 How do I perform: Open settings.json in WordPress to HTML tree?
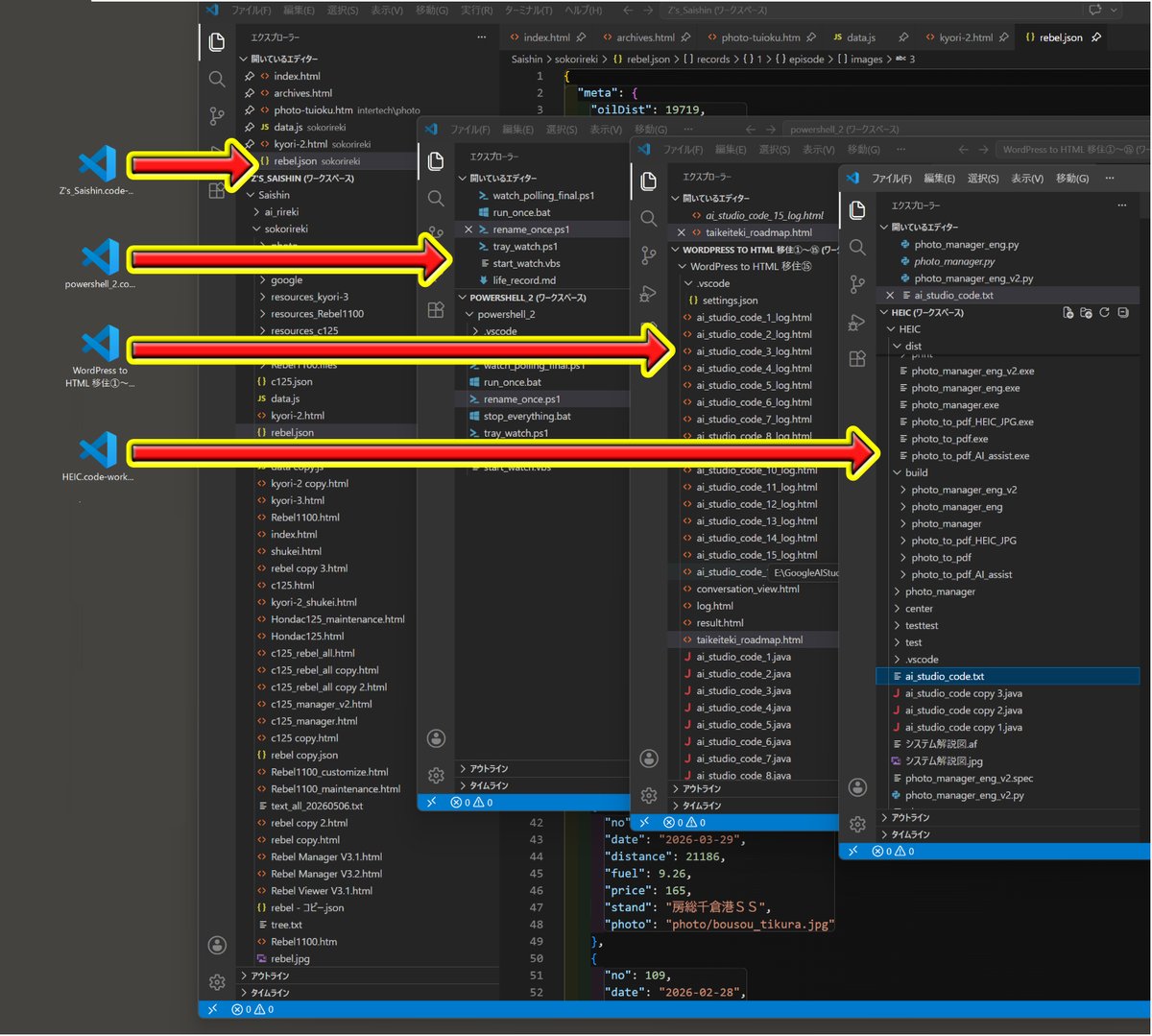(x=730, y=301)
